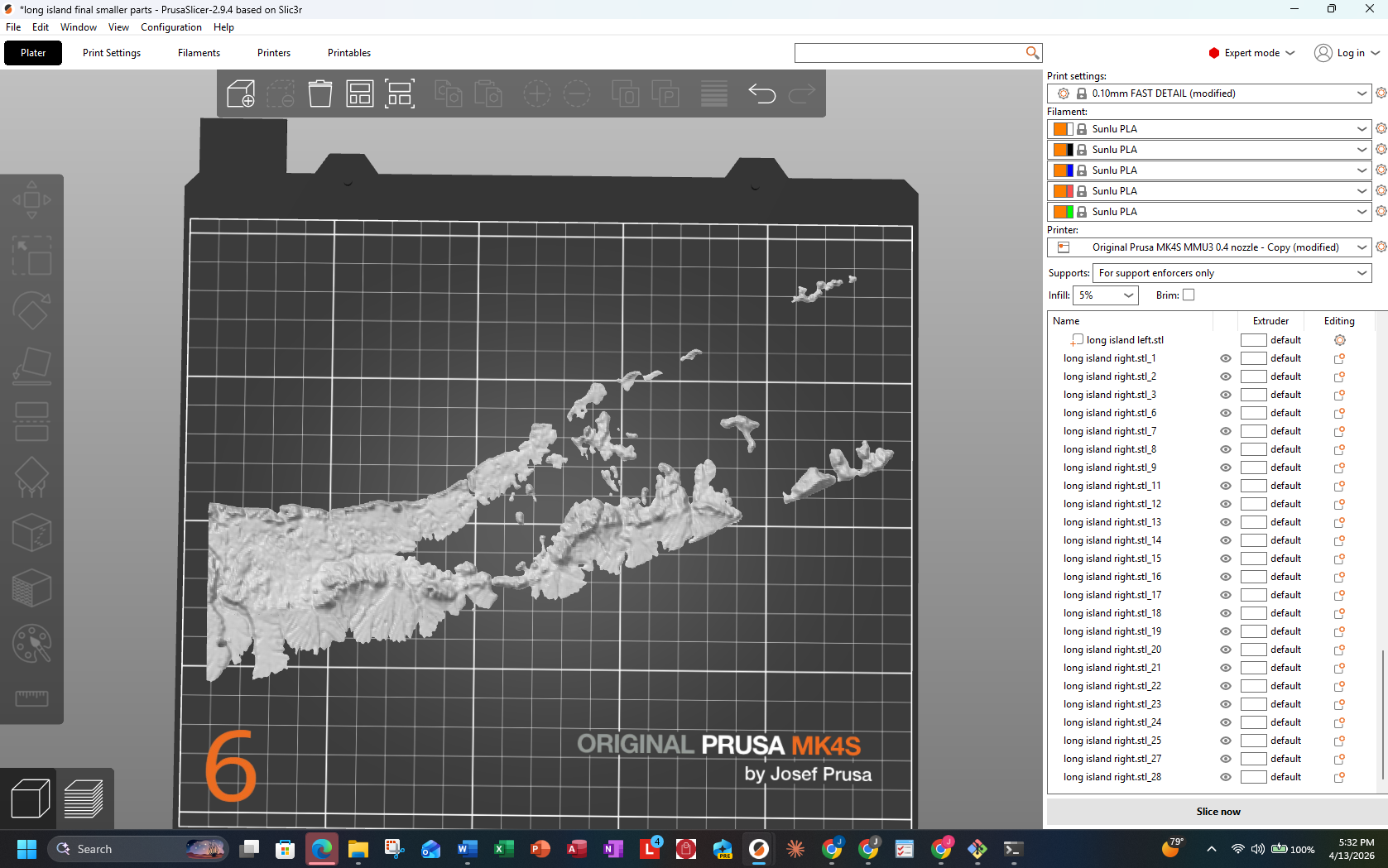
Task: Click the black swatch on second Sunlu PLA
Action: coord(1070,150)
